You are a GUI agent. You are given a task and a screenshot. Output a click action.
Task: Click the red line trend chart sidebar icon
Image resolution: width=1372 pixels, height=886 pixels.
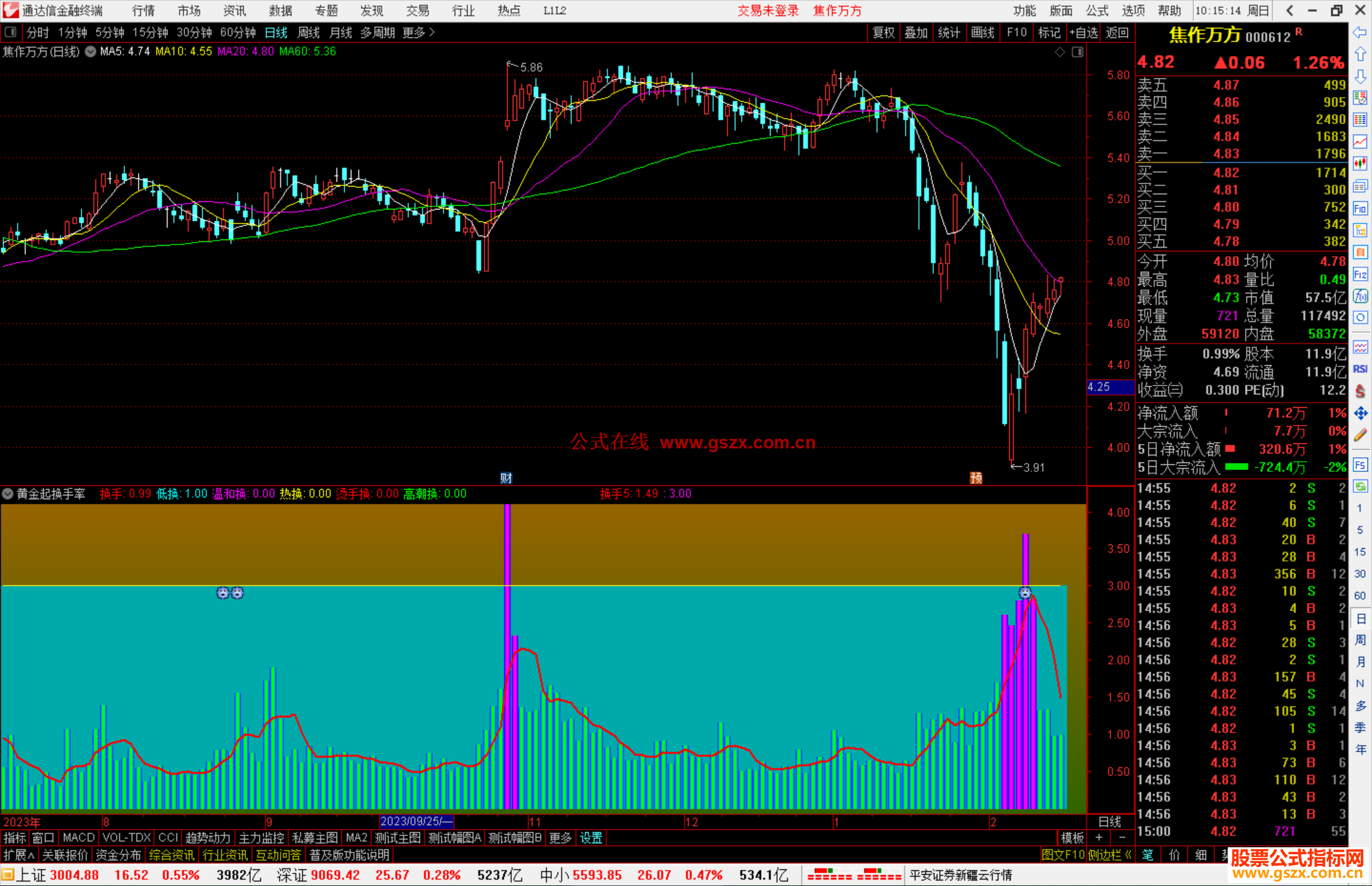[1360, 142]
